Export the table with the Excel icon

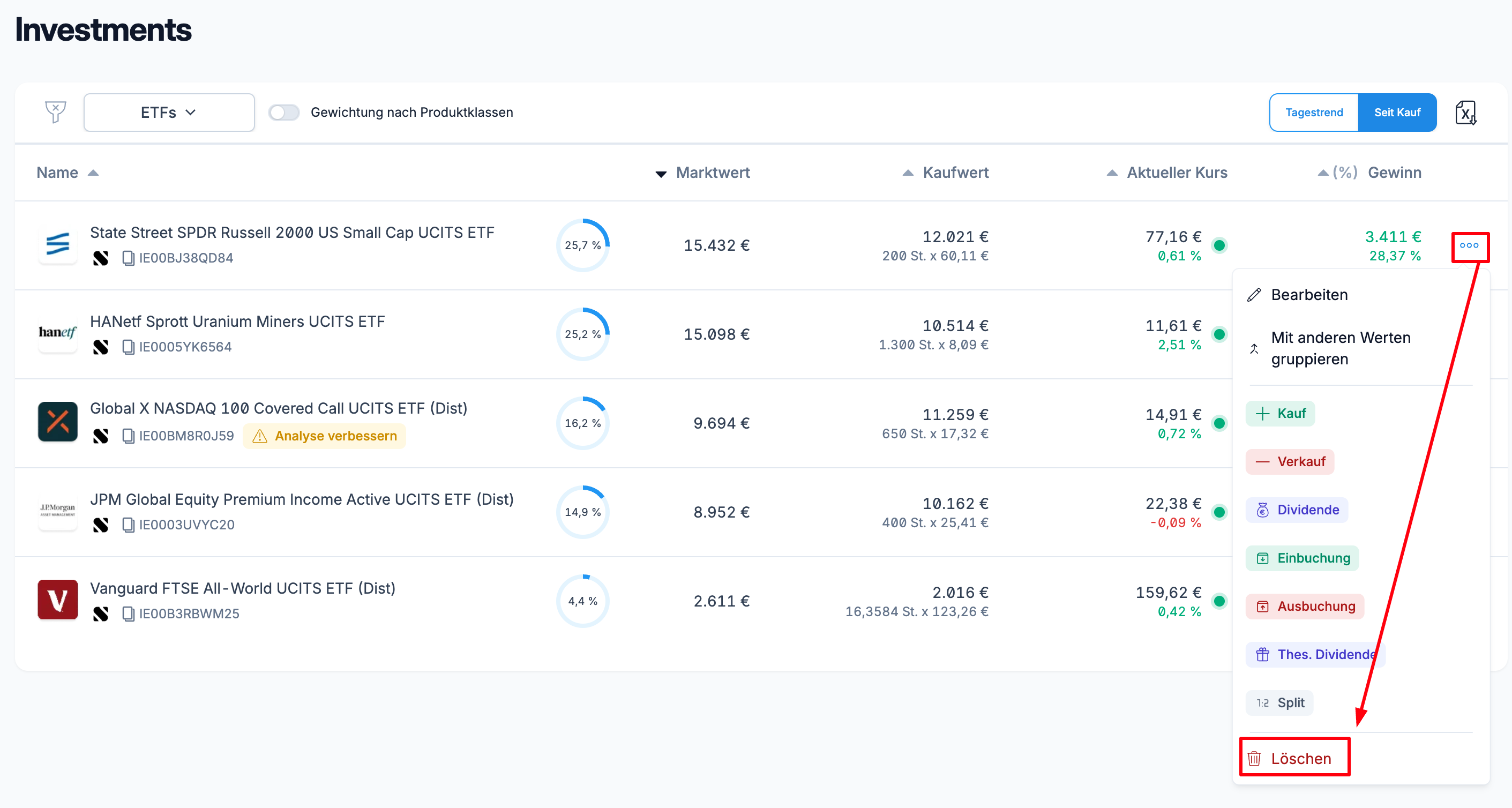pos(1465,113)
